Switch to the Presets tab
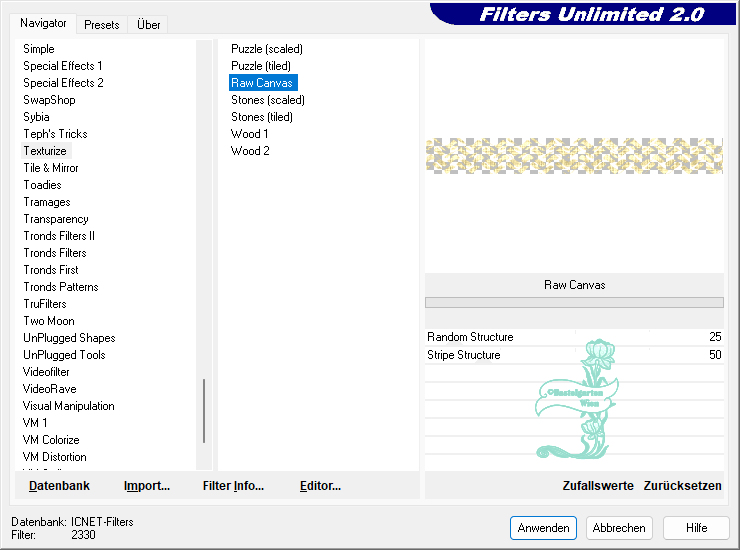This screenshot has height=550, width=740. (101, 24)
